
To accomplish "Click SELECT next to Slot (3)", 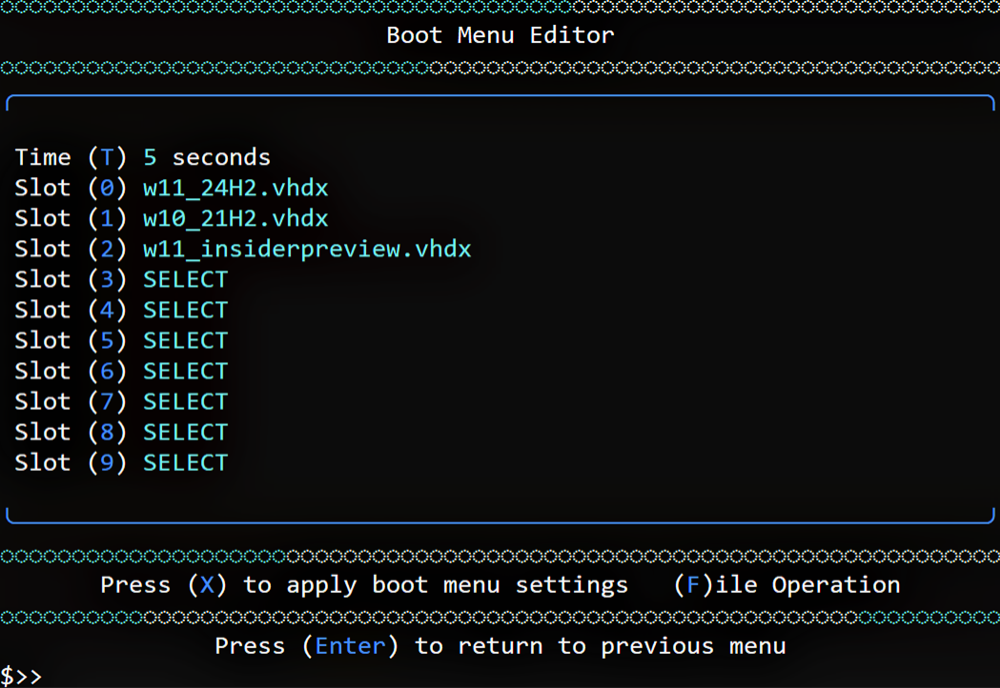I will tap(185, 279).
